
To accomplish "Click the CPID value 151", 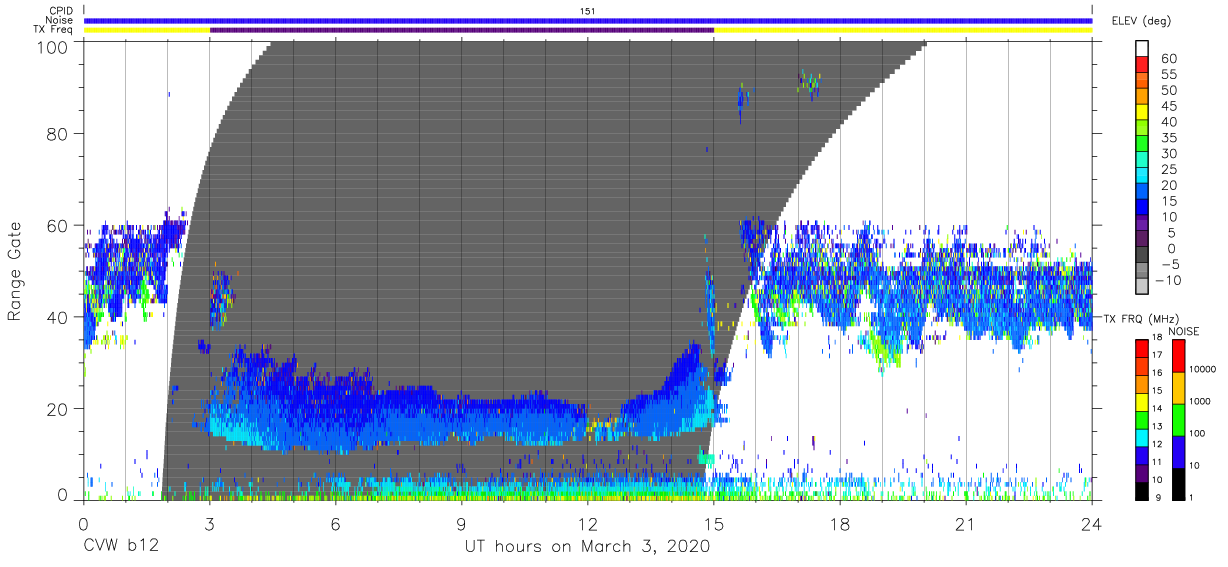I will (587, 10).
